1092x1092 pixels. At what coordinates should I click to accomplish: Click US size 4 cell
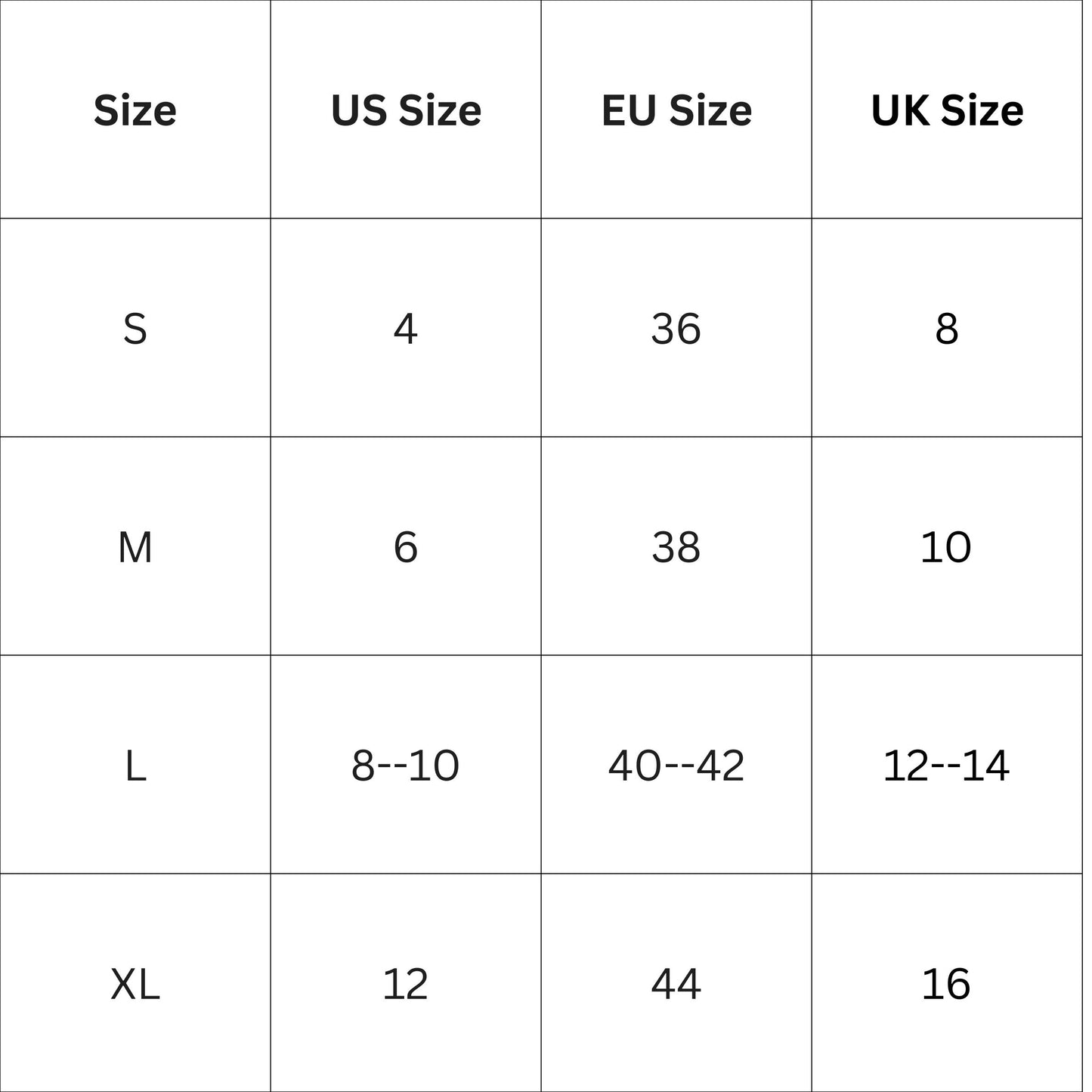click(x=406, y=329)
